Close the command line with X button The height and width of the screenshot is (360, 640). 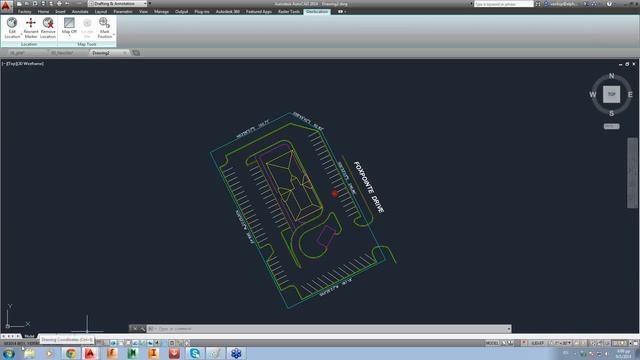[x=135, y=329]
